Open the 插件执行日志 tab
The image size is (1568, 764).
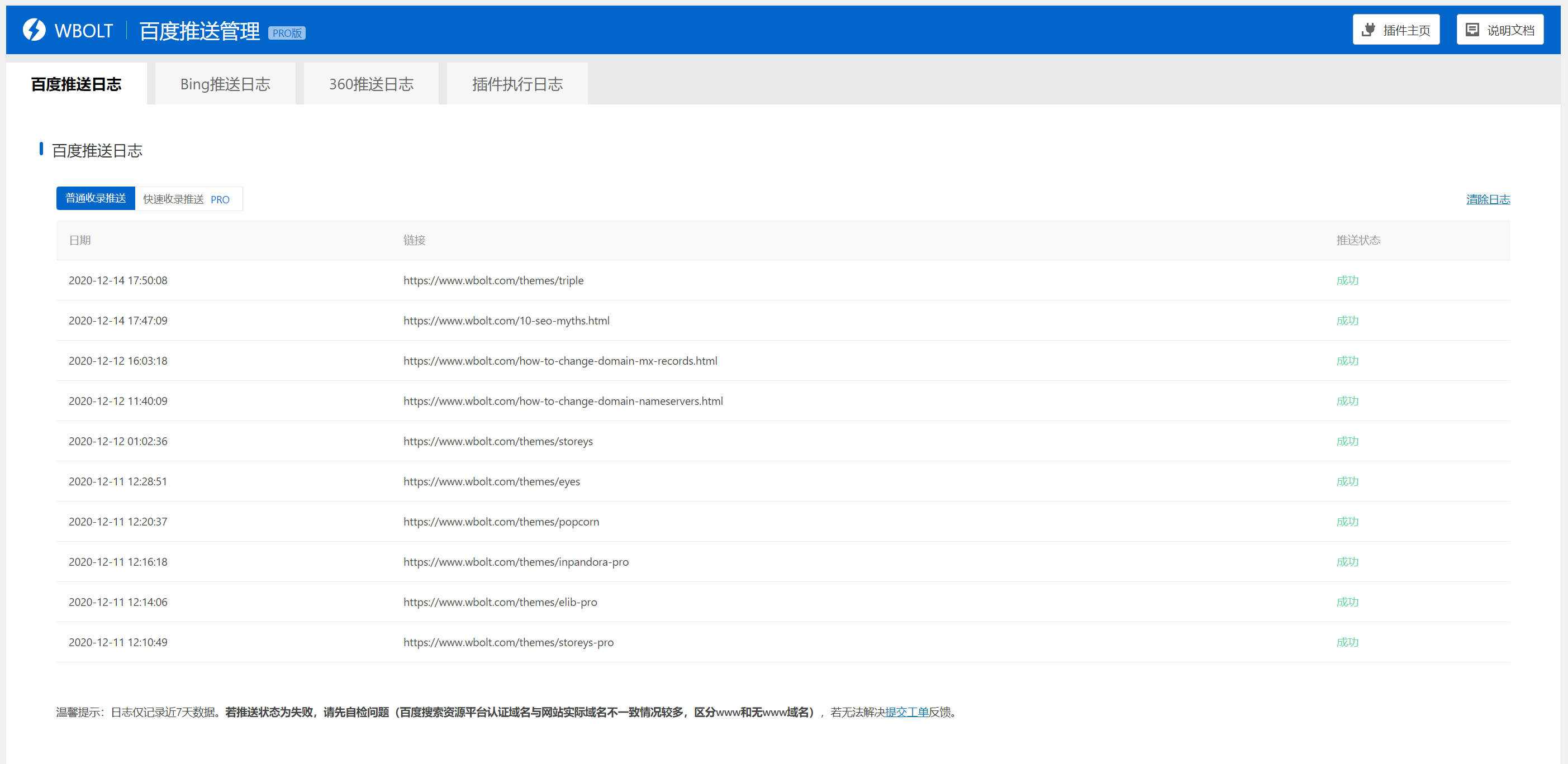coord(517,84)
